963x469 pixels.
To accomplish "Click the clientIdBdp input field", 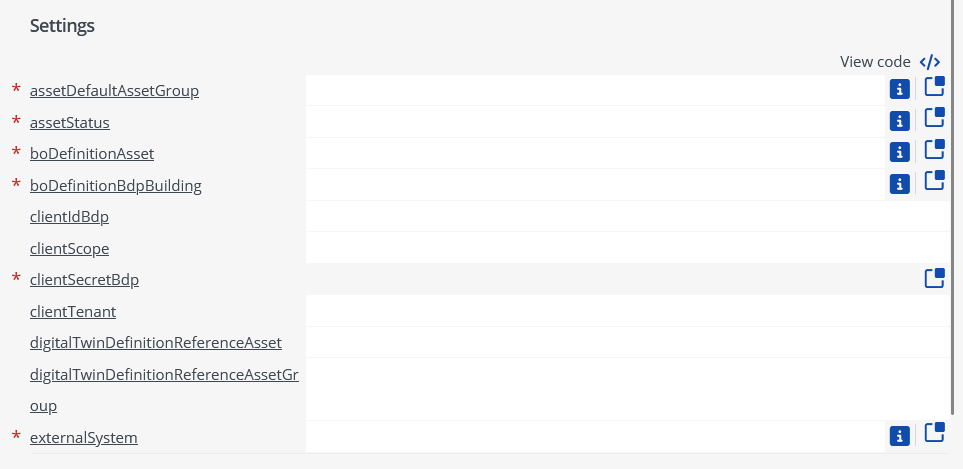I will point(628,216).
